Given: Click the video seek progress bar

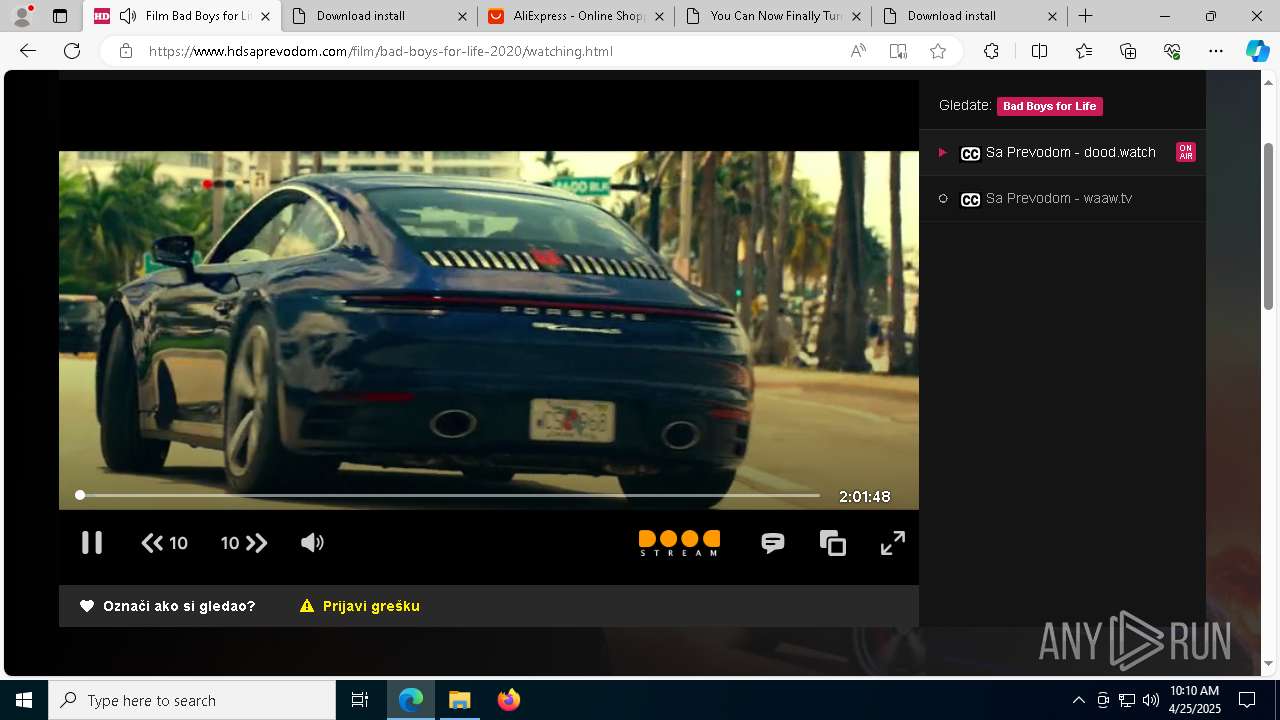Looking at the screenshot, I should (449, 495).
